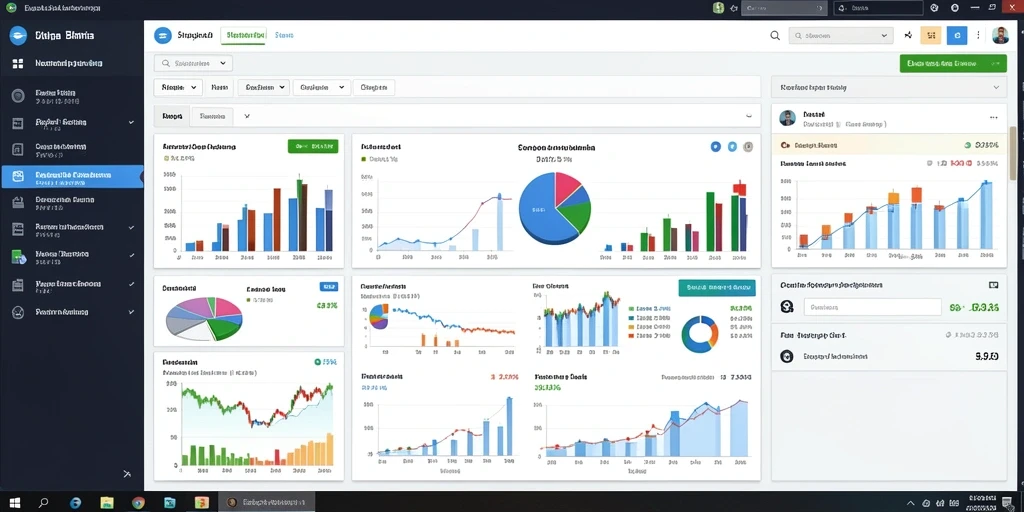
Task: Click the small box icon on lower right panel header
Action: click(993, 285)
